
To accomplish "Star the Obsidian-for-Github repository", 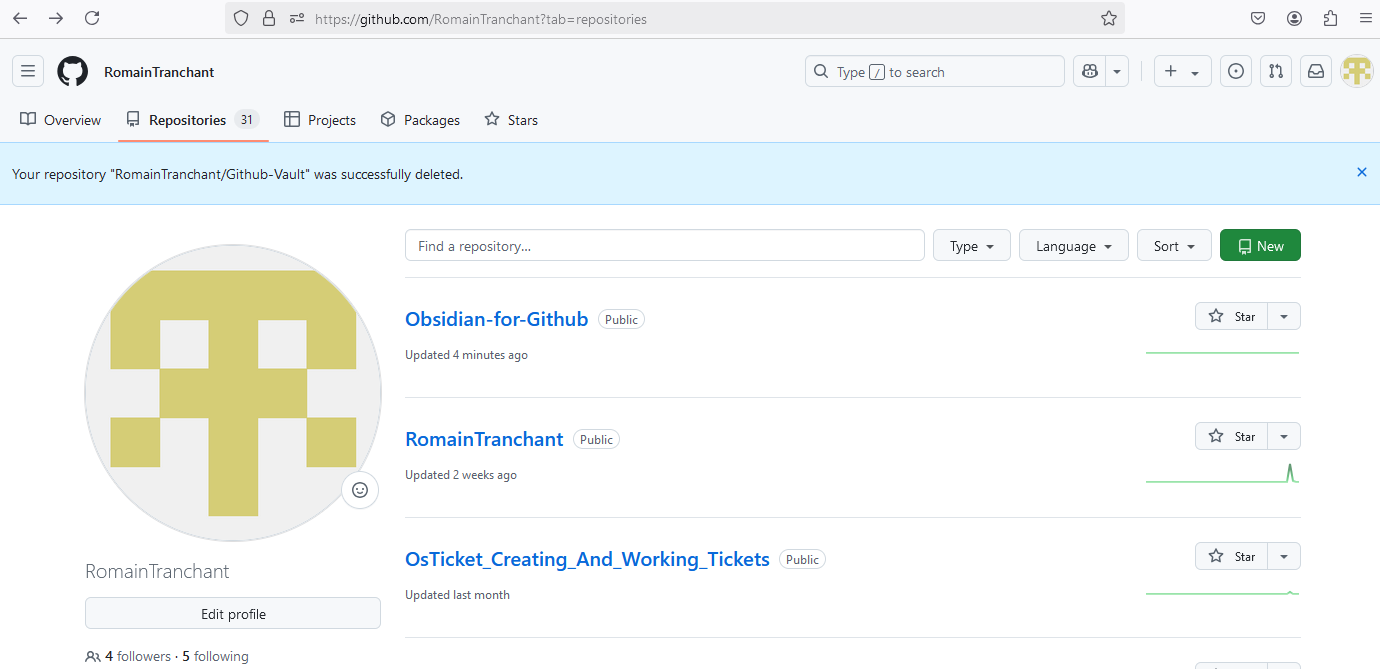I will point(1232,315).
